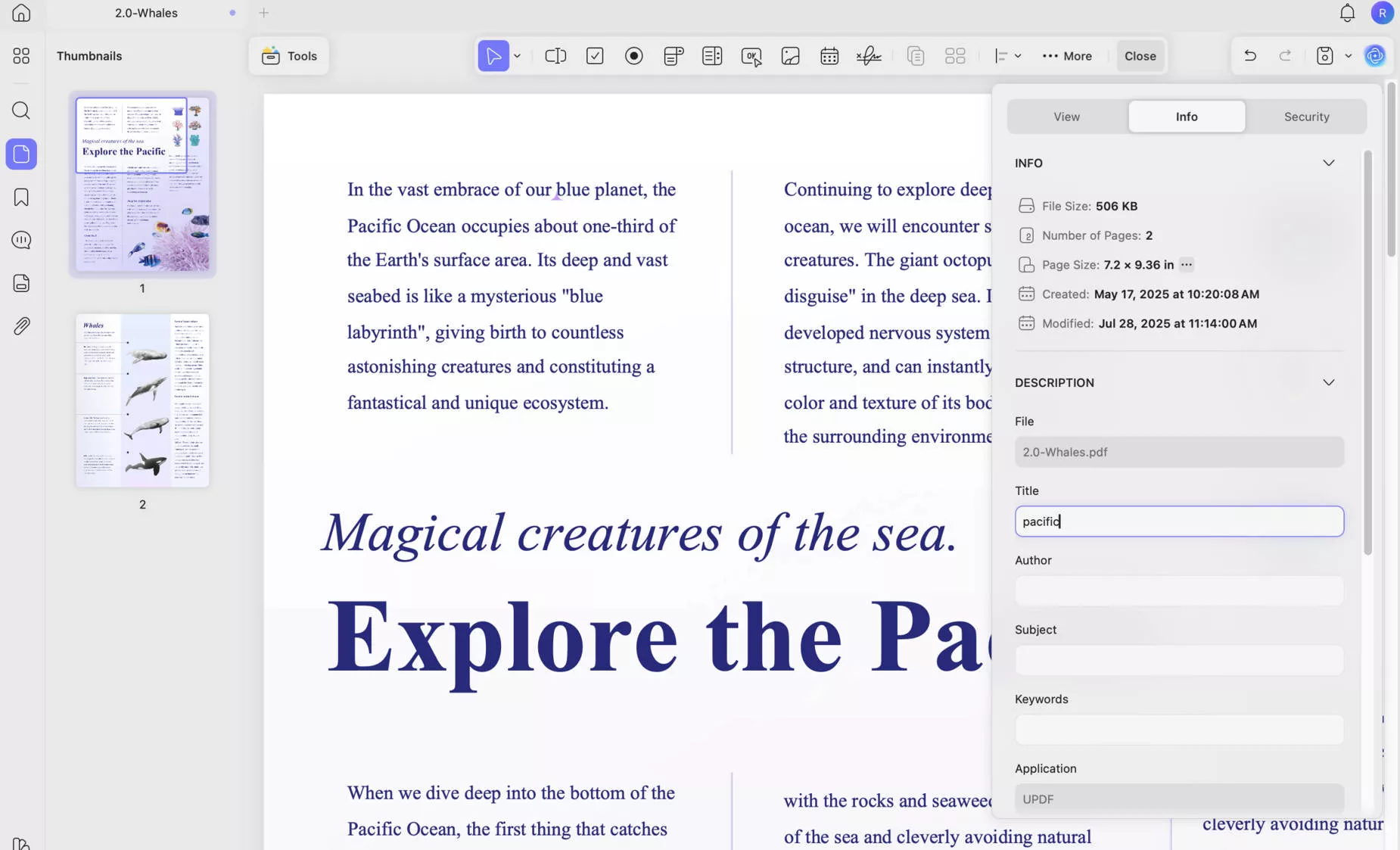
Task: Open the select tool dropdown arrow
Action: 518,55
